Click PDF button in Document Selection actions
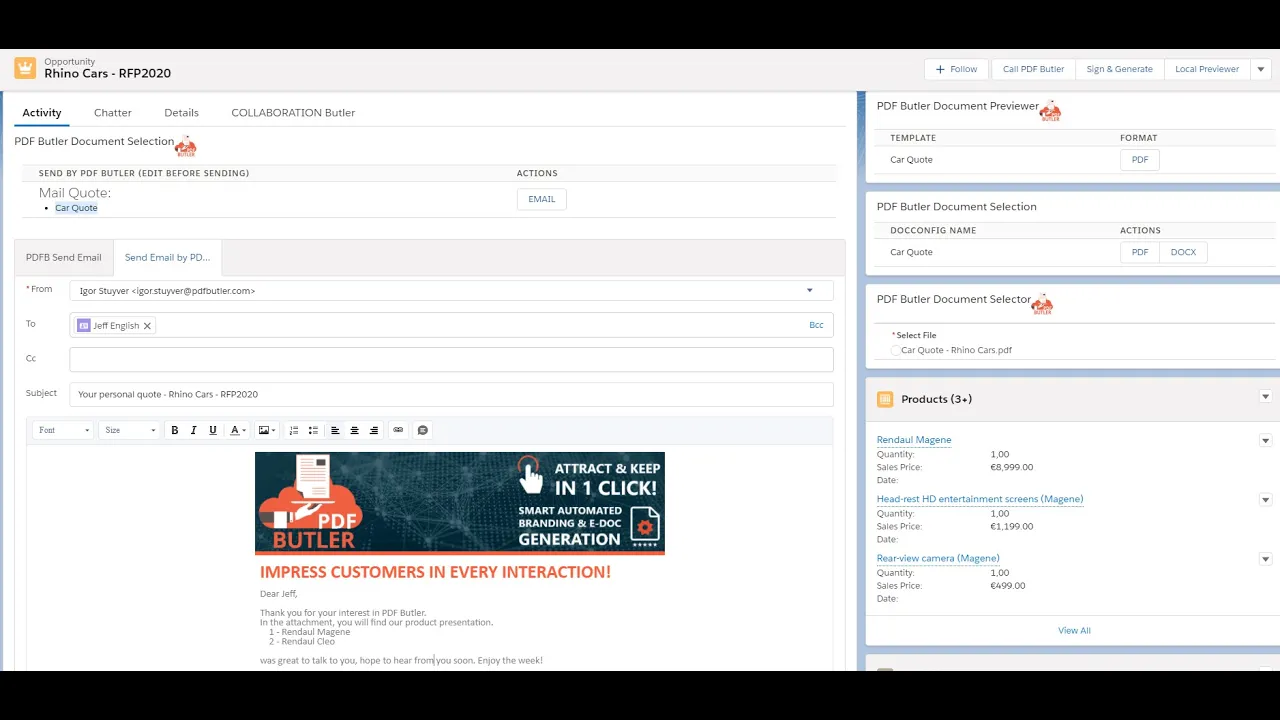The width and height of the screenshot is (1280, 720). click(1140, 252)
